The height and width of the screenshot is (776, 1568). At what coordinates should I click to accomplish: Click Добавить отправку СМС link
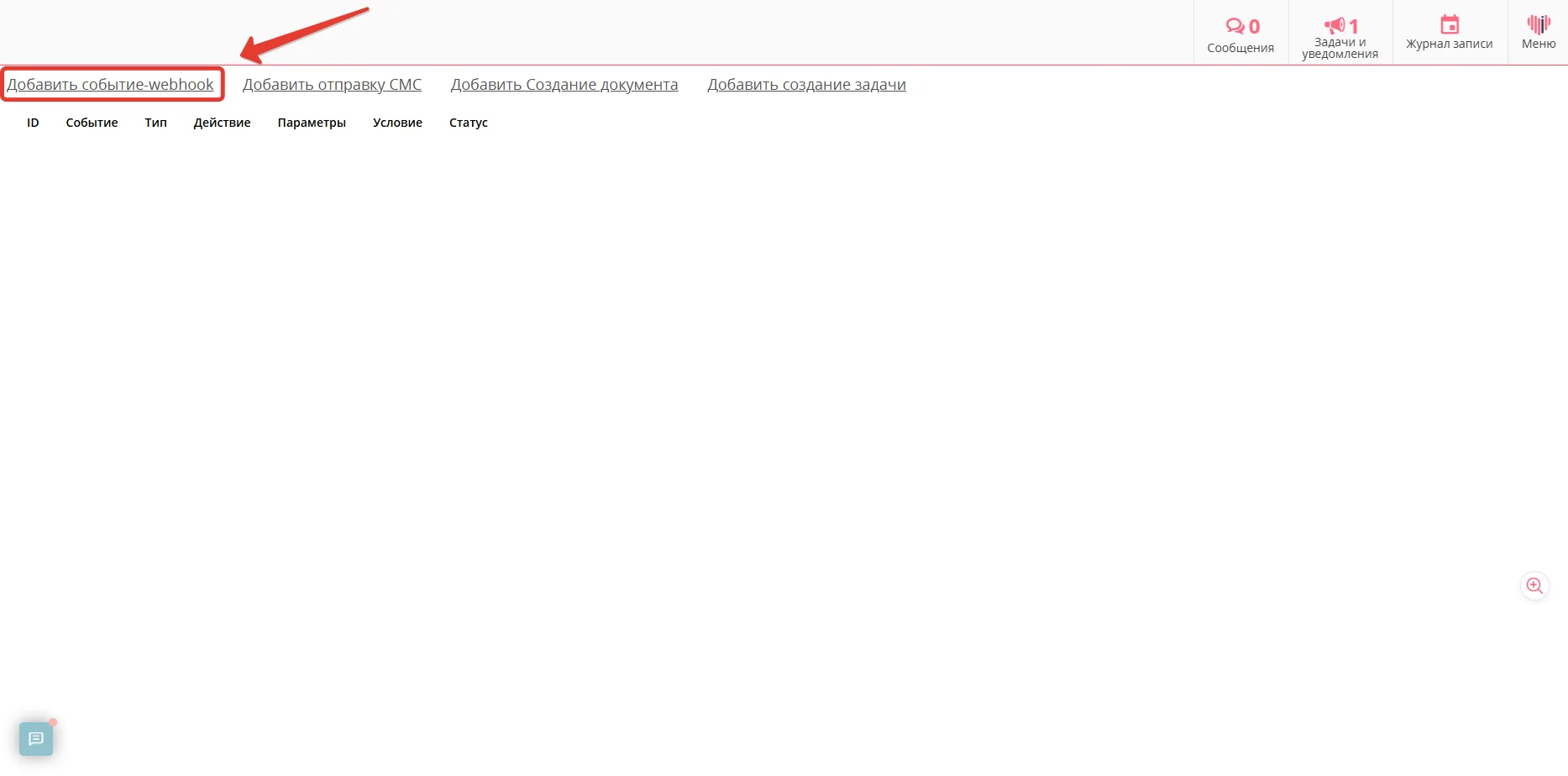click(x=332, y=85)
